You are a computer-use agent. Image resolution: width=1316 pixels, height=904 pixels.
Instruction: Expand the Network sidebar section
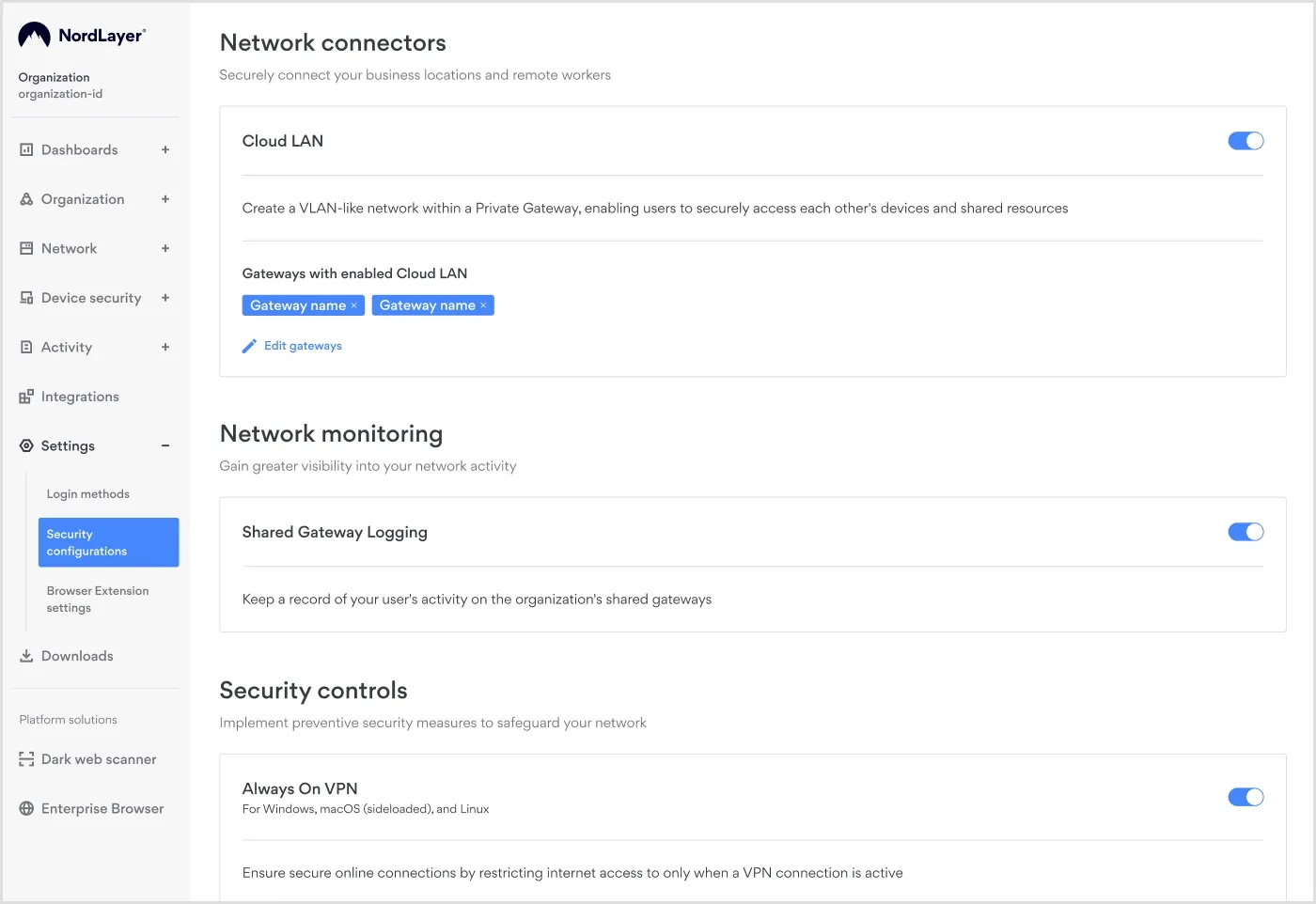(x=165, y=248)
